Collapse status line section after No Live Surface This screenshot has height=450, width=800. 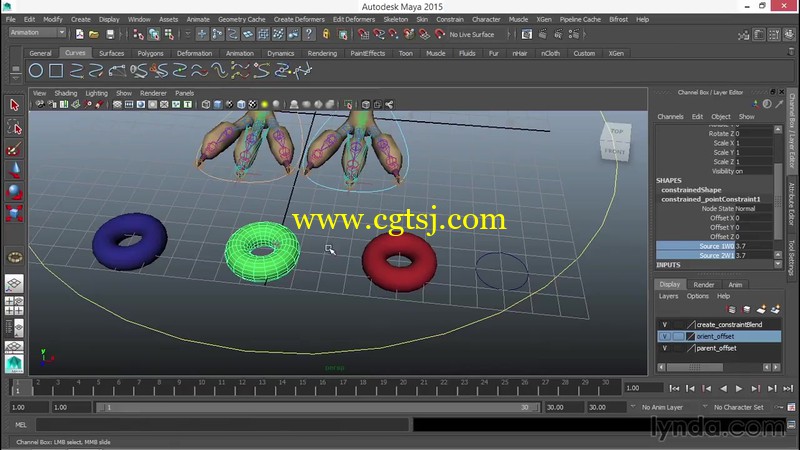pos(508,34)
